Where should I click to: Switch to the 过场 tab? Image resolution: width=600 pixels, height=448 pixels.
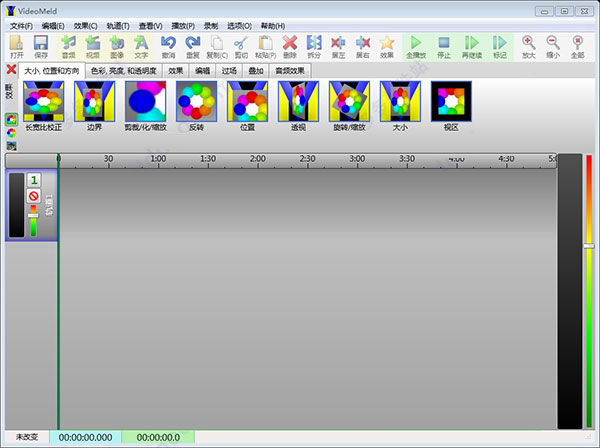(229, 71)
